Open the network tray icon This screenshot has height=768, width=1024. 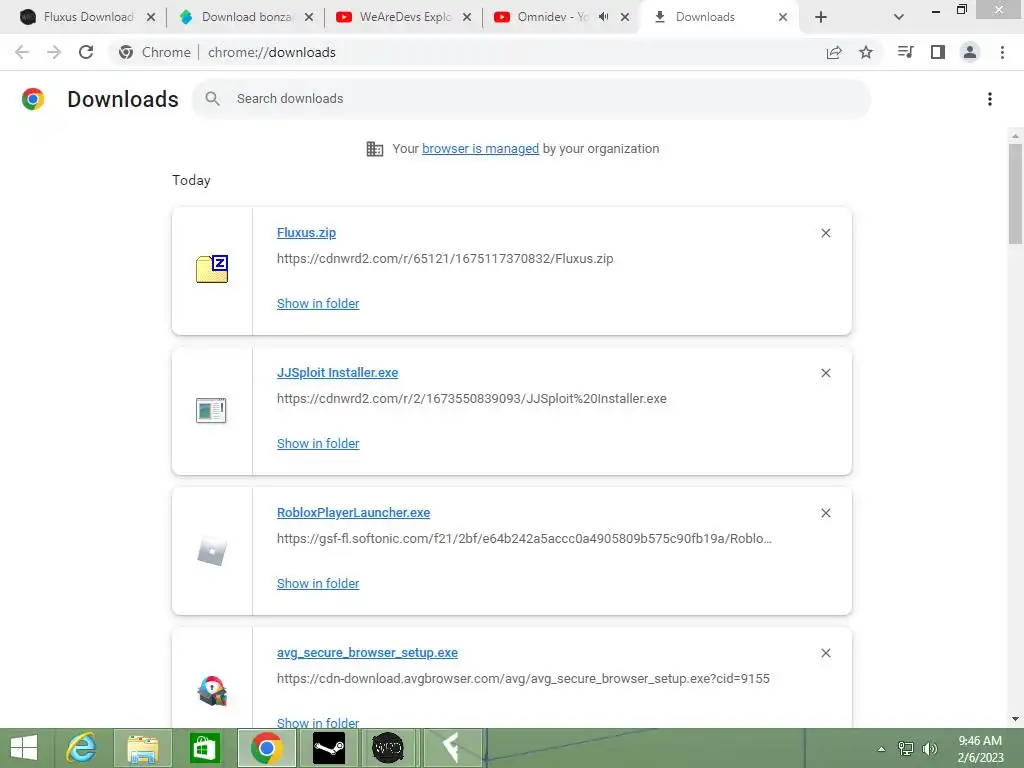[x=906, y=749]
